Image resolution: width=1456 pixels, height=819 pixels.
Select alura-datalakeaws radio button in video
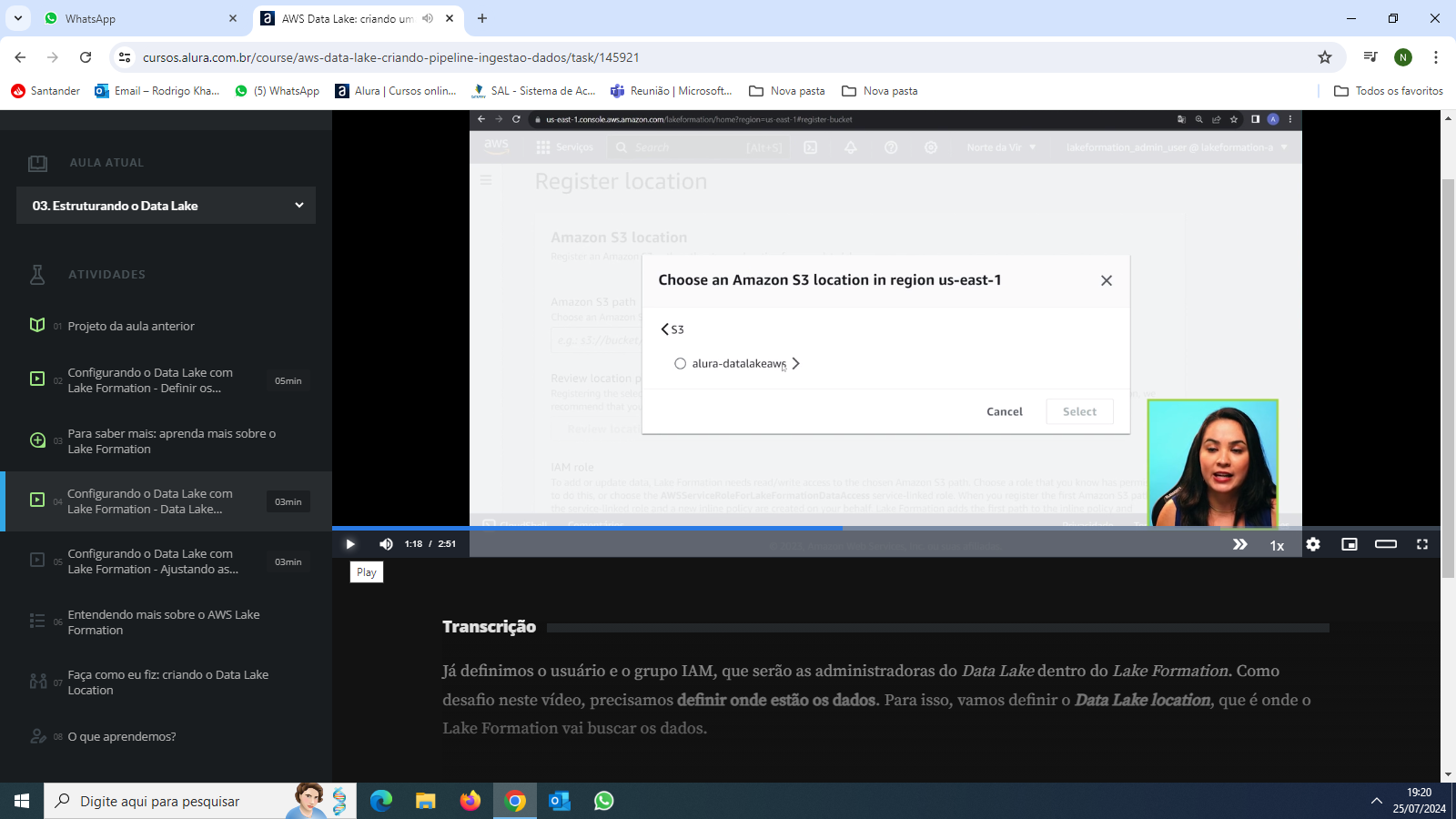pyautogui.click(x=680, y=364)
